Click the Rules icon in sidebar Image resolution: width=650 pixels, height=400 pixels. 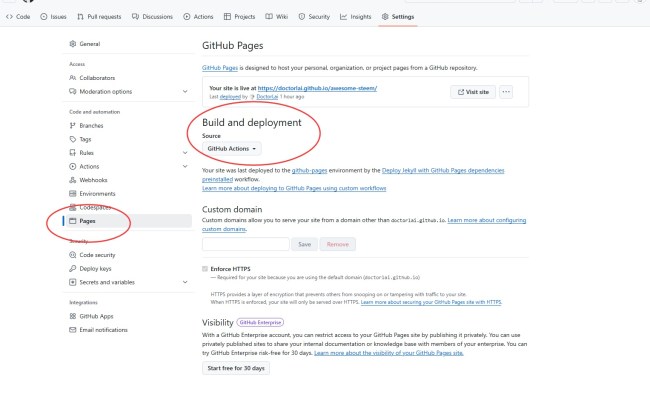(x=73, y=153)
